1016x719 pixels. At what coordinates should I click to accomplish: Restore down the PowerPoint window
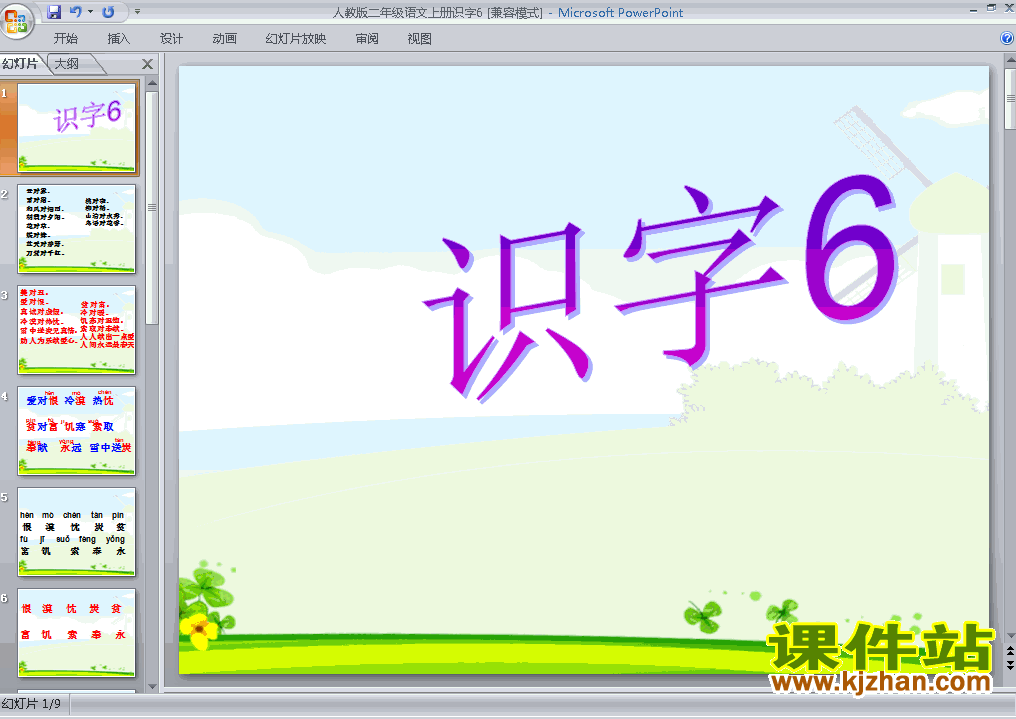[x=991, y=8]
